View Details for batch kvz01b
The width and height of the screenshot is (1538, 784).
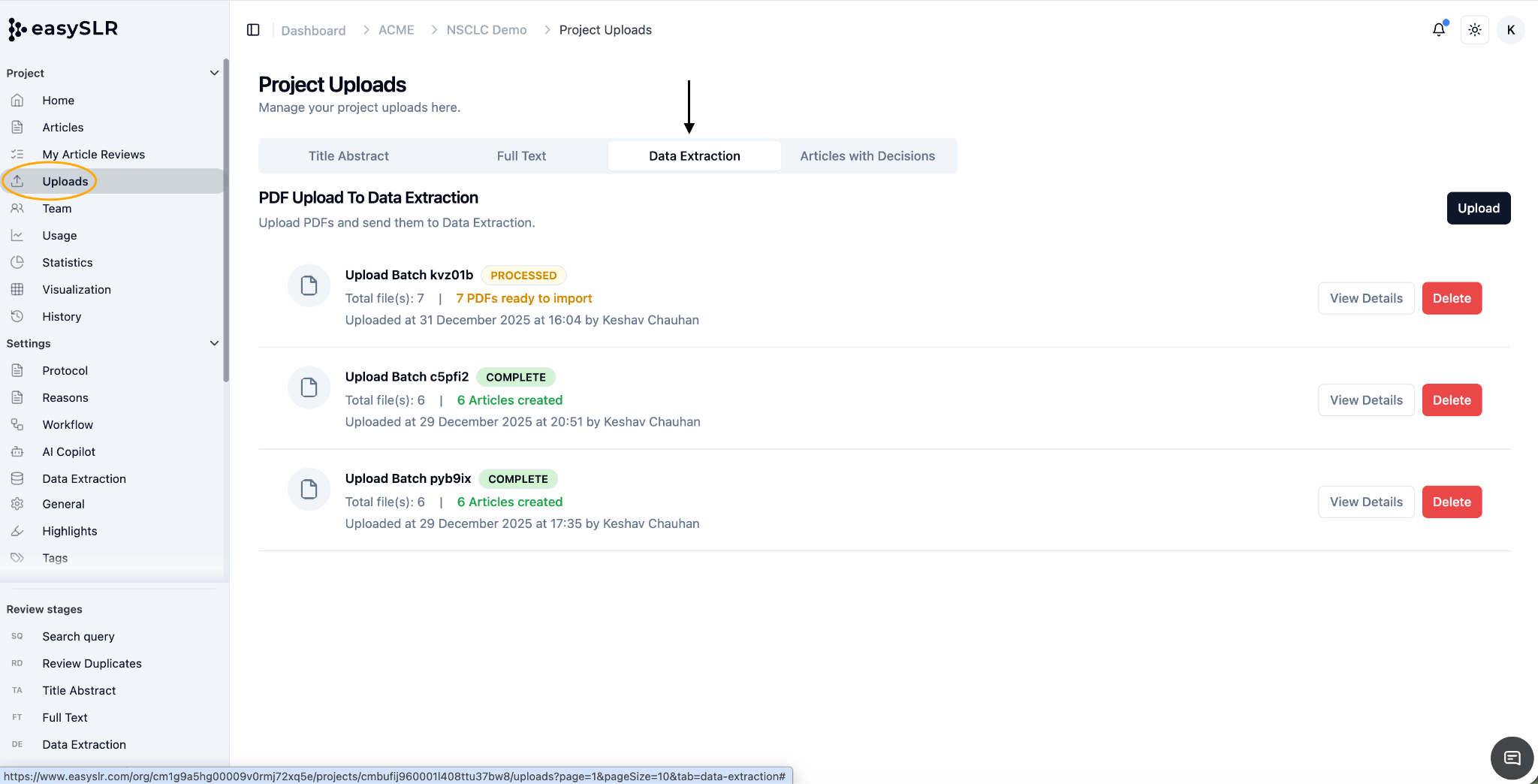click(1366, 298)
